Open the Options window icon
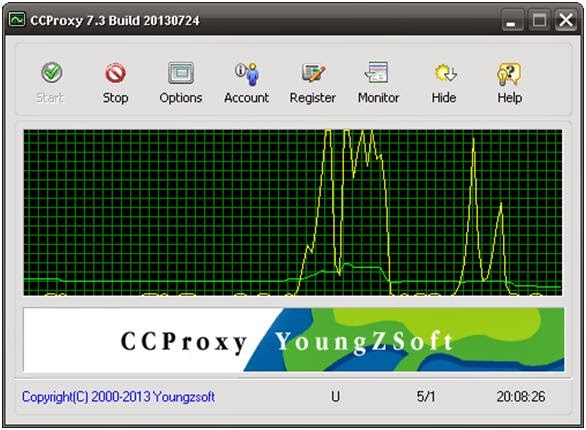This screenshot has height=430, width=586. (x=181, y=72)
